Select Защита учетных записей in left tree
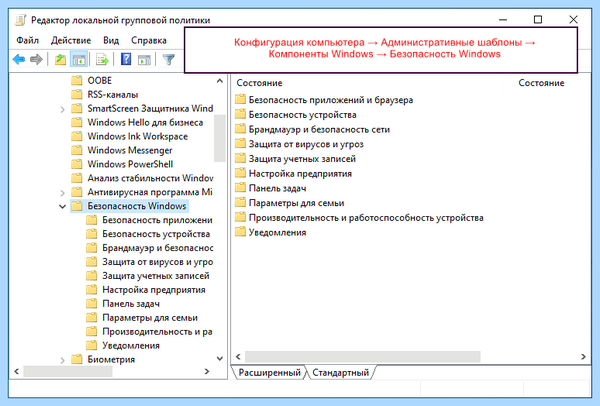Image resolution: width=600 pixels, height=406 pixels. pos(155,276)
